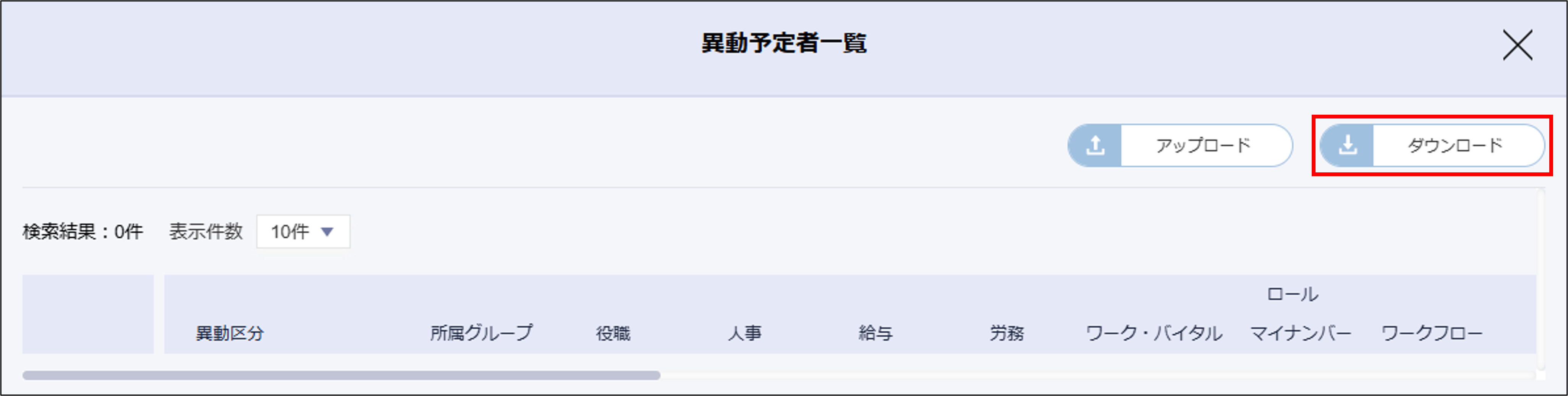Click the download arrow icon

[x=1348, y=146]
